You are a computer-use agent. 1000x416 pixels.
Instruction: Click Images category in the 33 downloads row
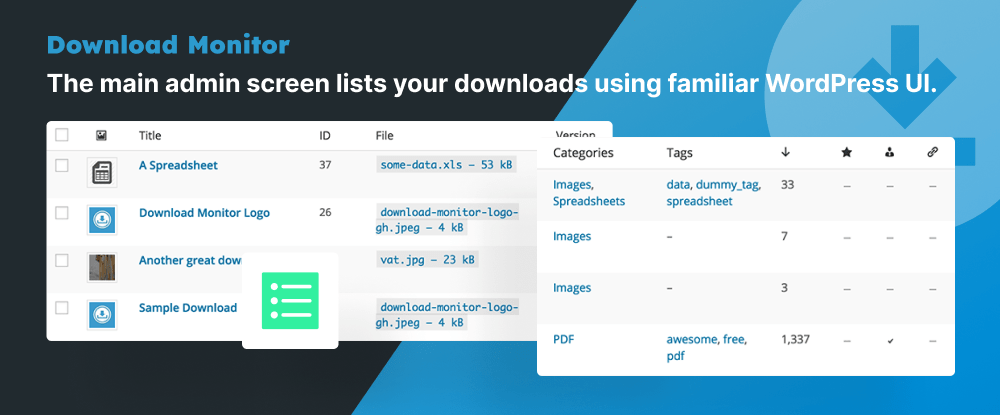click(x=573, y=185)
